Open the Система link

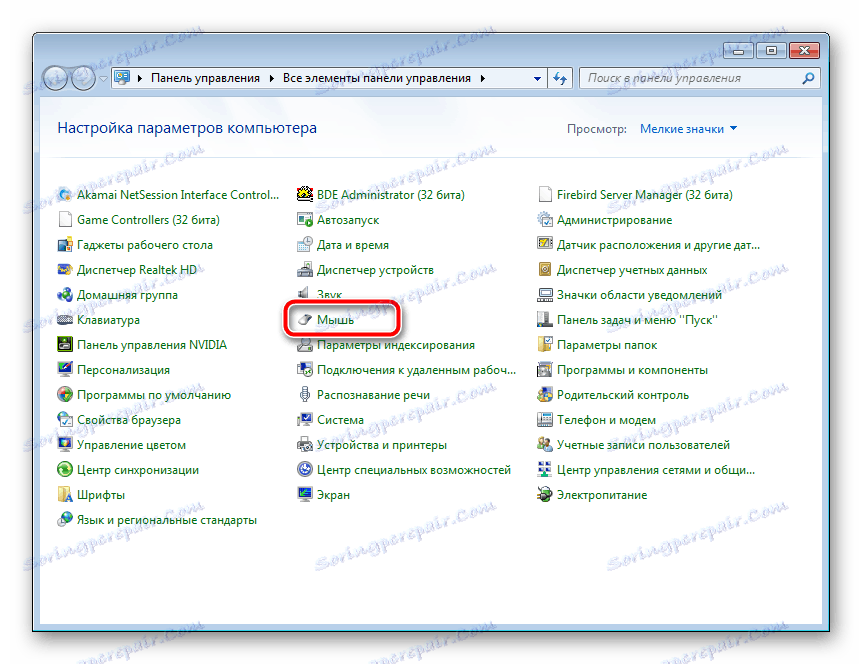[340, 420]
